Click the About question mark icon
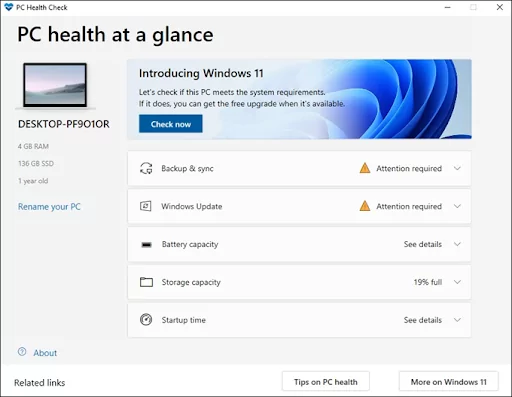The width and height of the screenshot is (512, 397). 22,352
